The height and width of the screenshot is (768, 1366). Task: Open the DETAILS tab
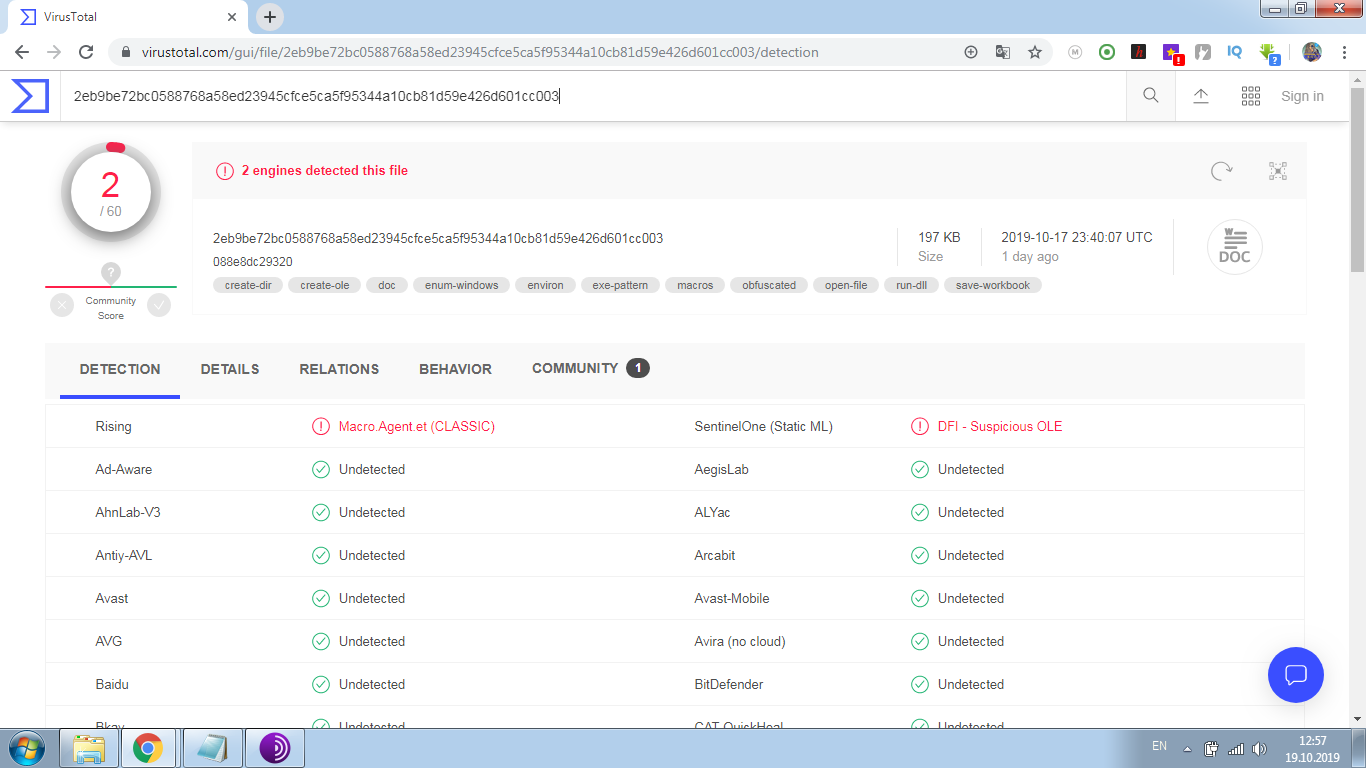click(x=230, y=369)
